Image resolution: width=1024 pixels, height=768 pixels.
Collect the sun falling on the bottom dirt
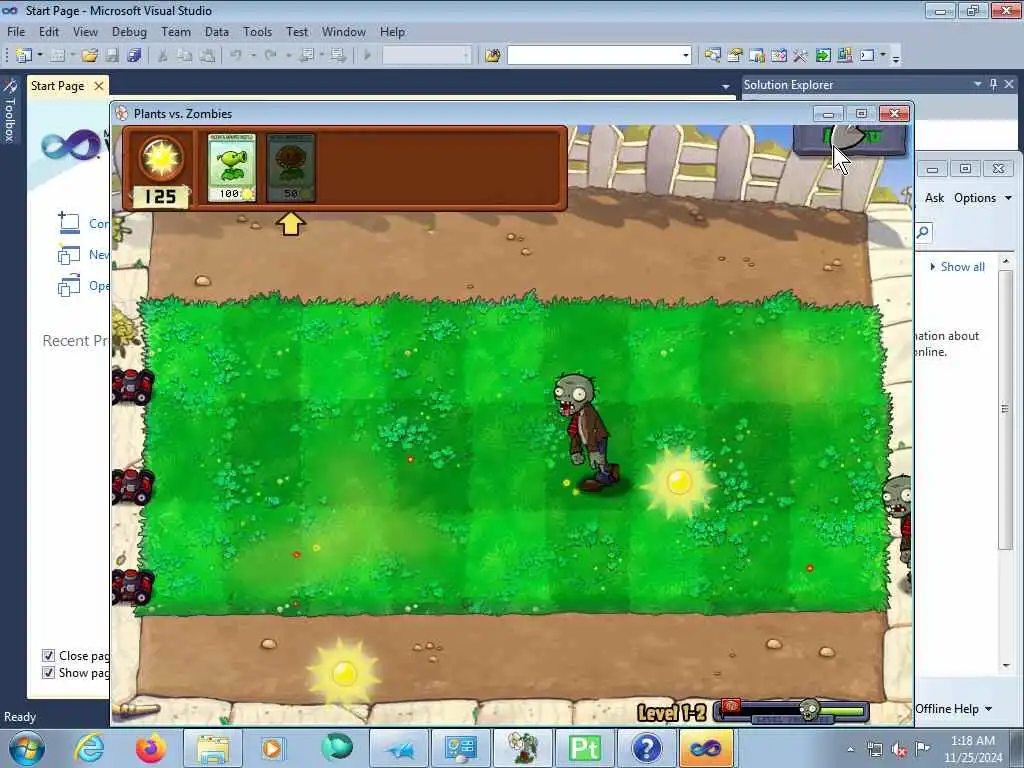[x=344, y=673]
